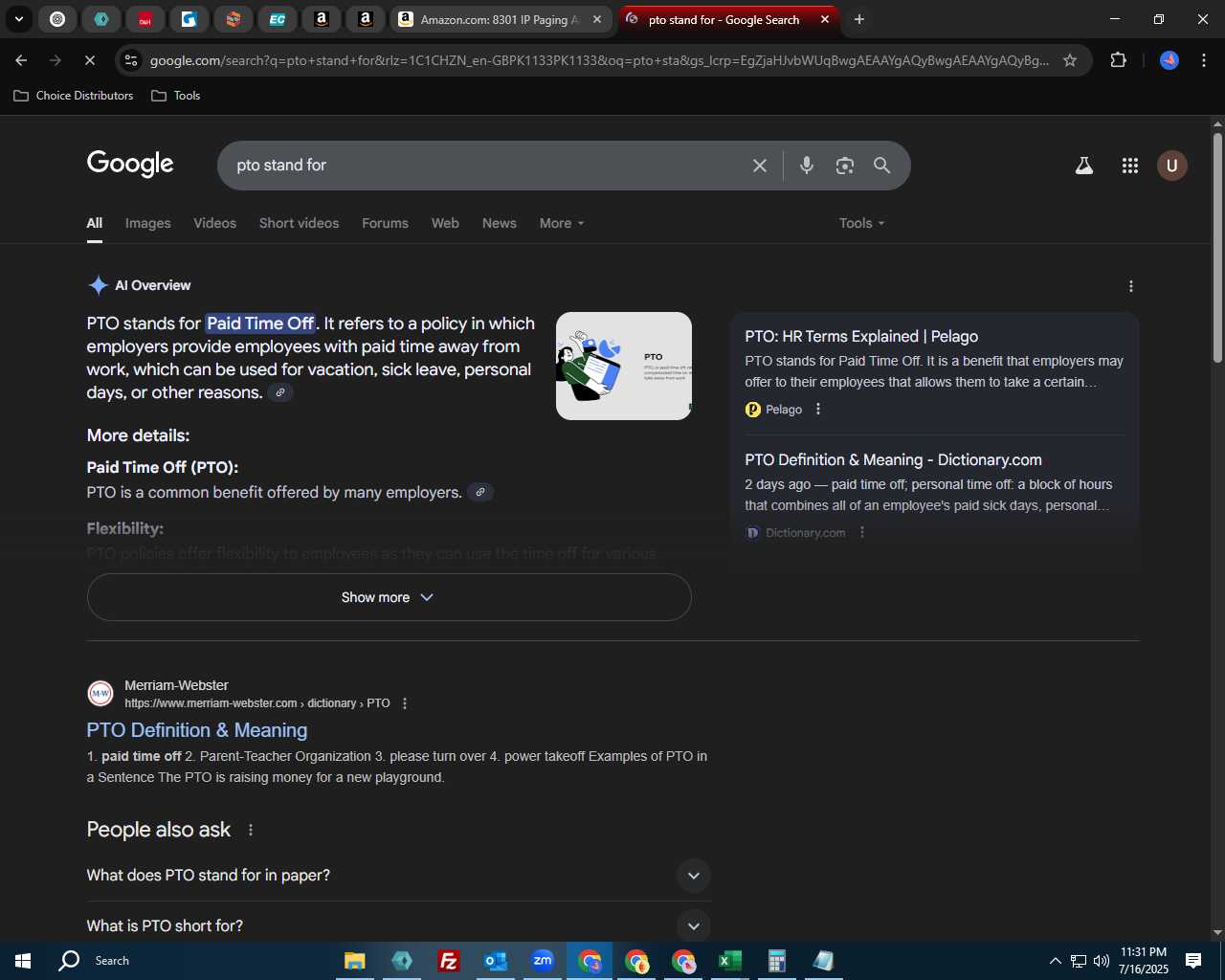This screenshot has height=980, width=1225.
Task: Open the Google account avatar U
Action: (x=1172, y=166)
